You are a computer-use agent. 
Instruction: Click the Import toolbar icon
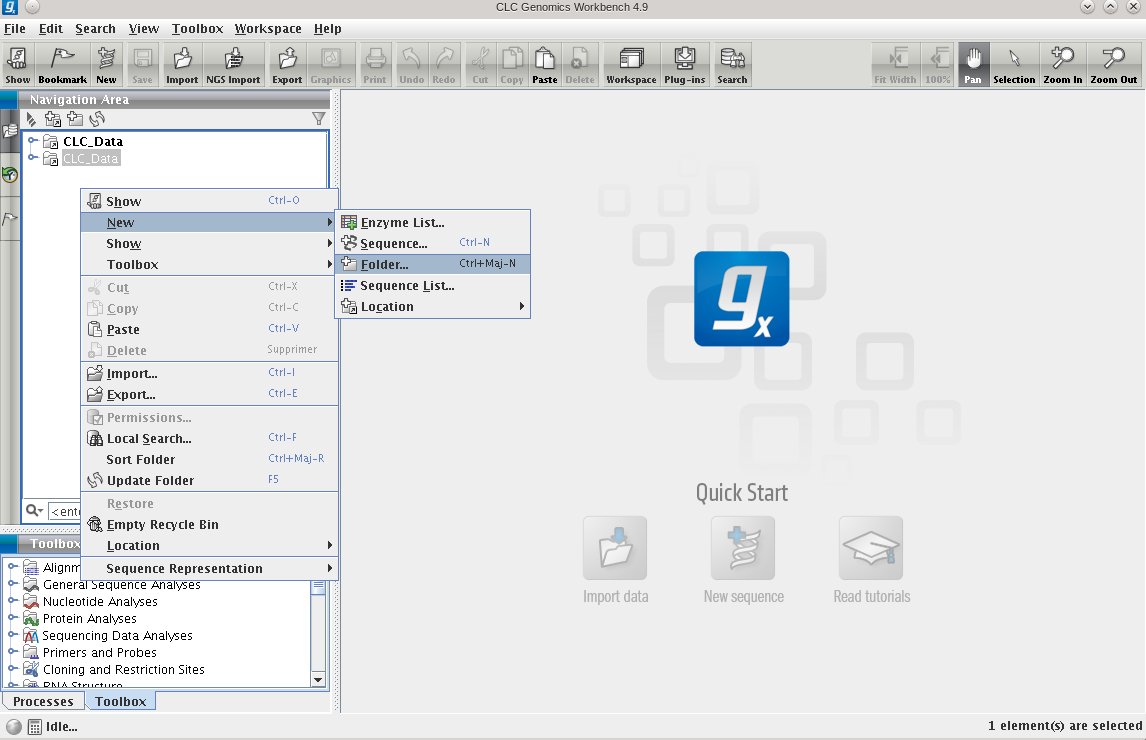[x=182, y=65]
